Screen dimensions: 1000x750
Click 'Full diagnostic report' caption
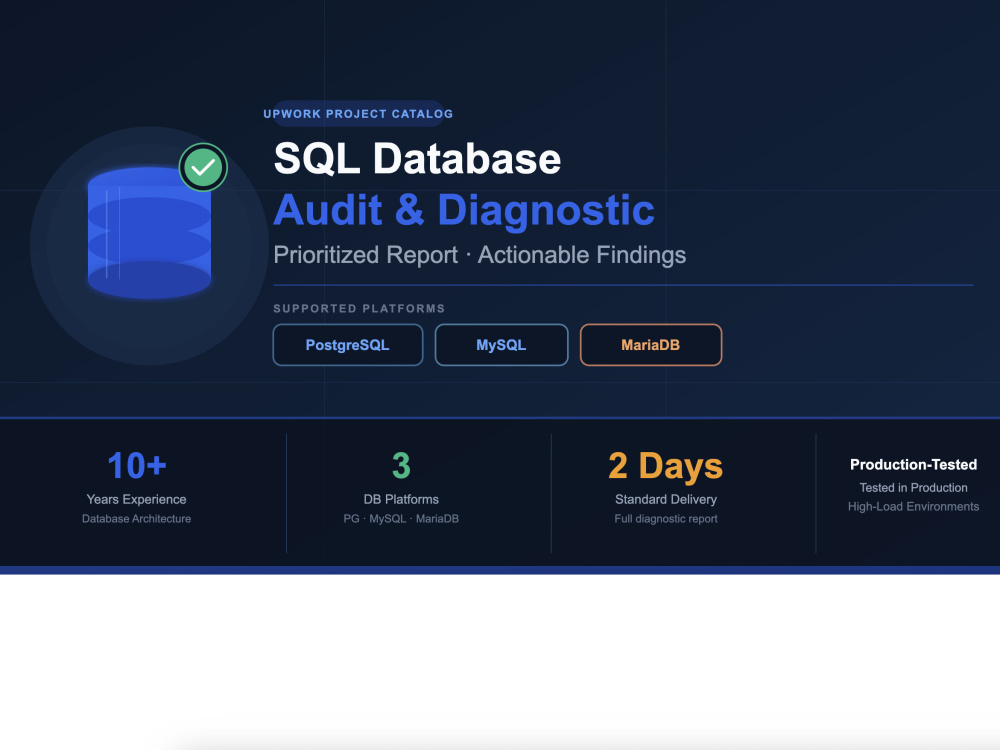pos(666,519)
